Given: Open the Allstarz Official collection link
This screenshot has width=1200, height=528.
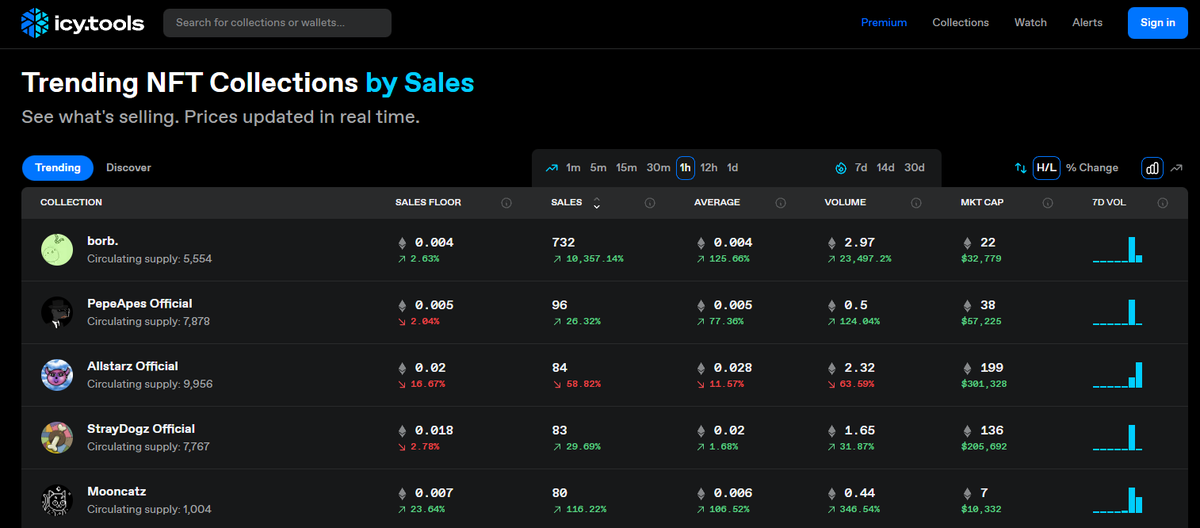Looking at the screenshot, I should [x=133, y=366].
